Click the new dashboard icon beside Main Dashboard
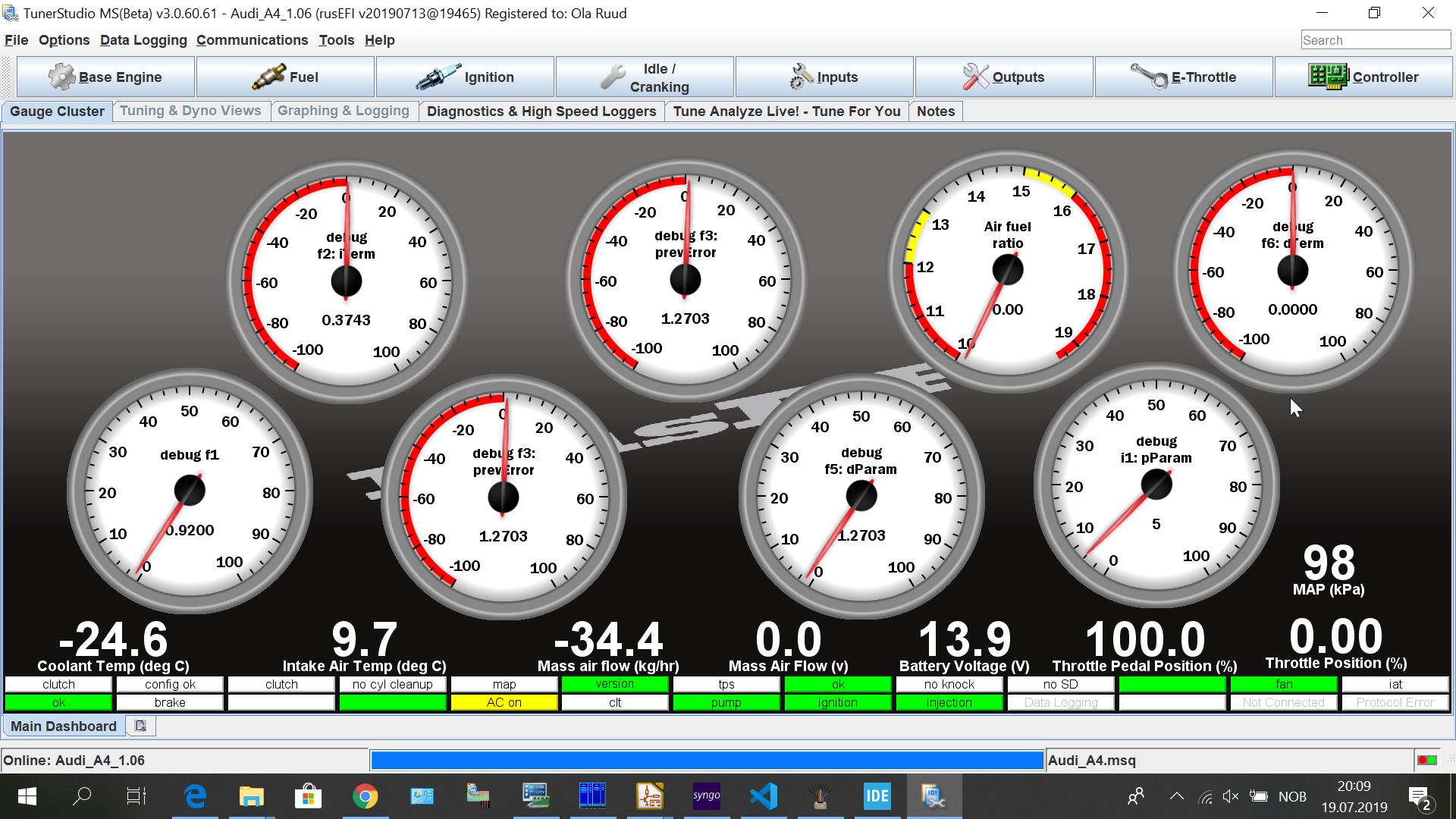This screenshot has width=1456, height=819. point(140,726)
